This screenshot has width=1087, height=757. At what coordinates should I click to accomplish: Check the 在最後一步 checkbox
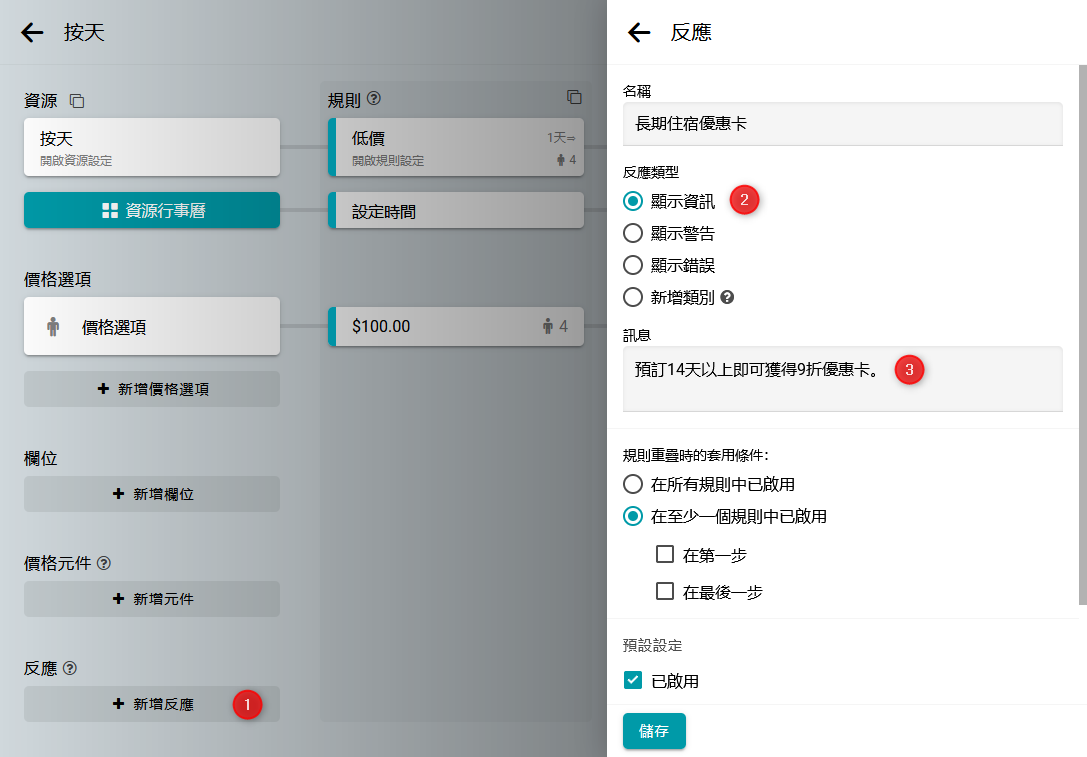pyautogui.click(x=665, y=592)
